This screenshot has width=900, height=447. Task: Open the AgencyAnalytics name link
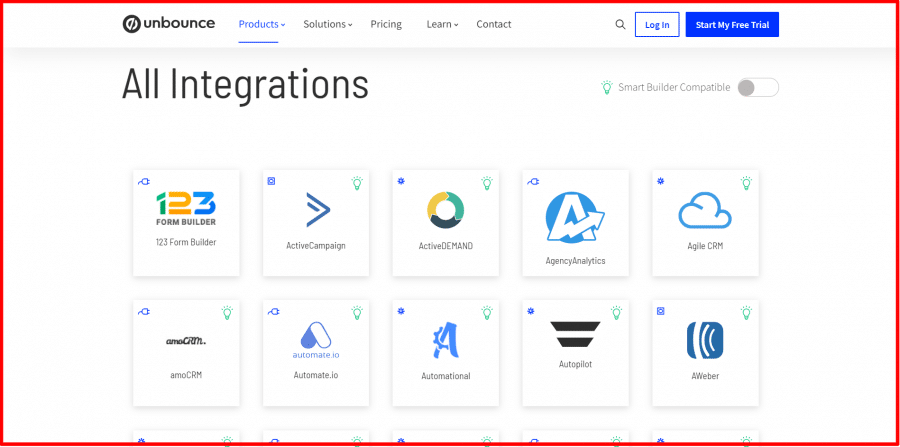575,261
